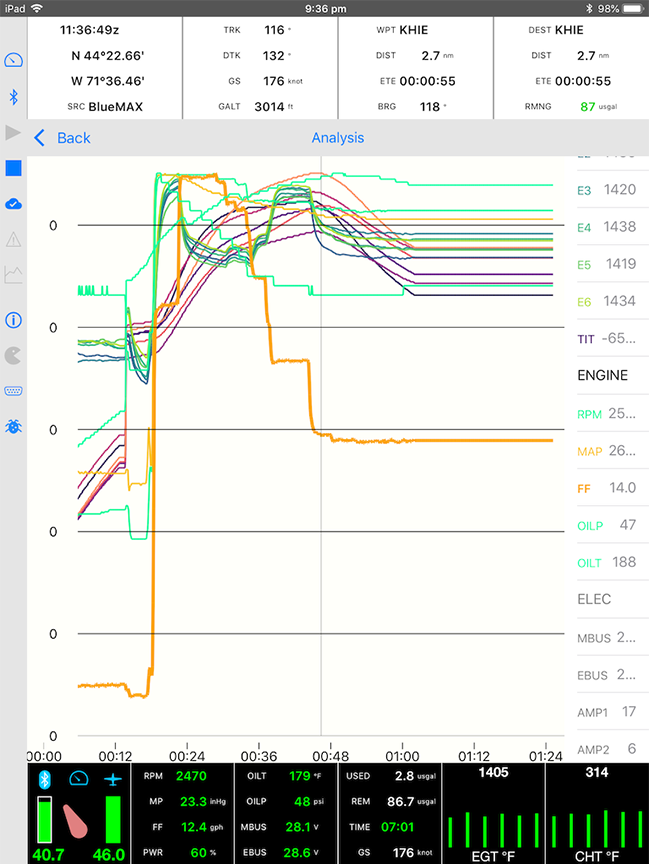The width and height of the screenshot is (649, 864).
Task: Click the WPT KHIE waypoint field
Action: [415, 30]
